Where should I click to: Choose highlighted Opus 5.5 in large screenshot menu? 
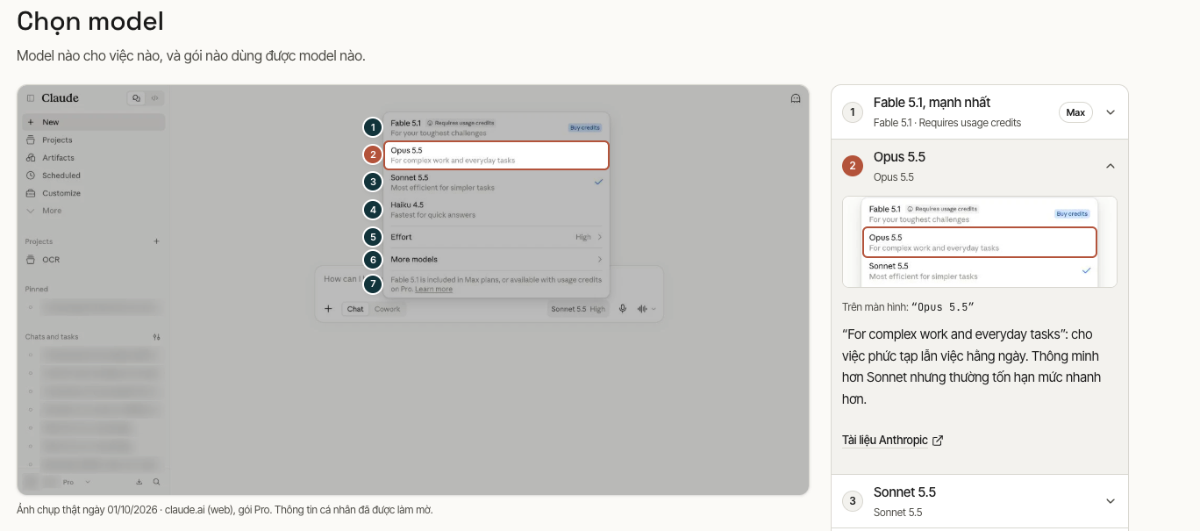[497, 154]
